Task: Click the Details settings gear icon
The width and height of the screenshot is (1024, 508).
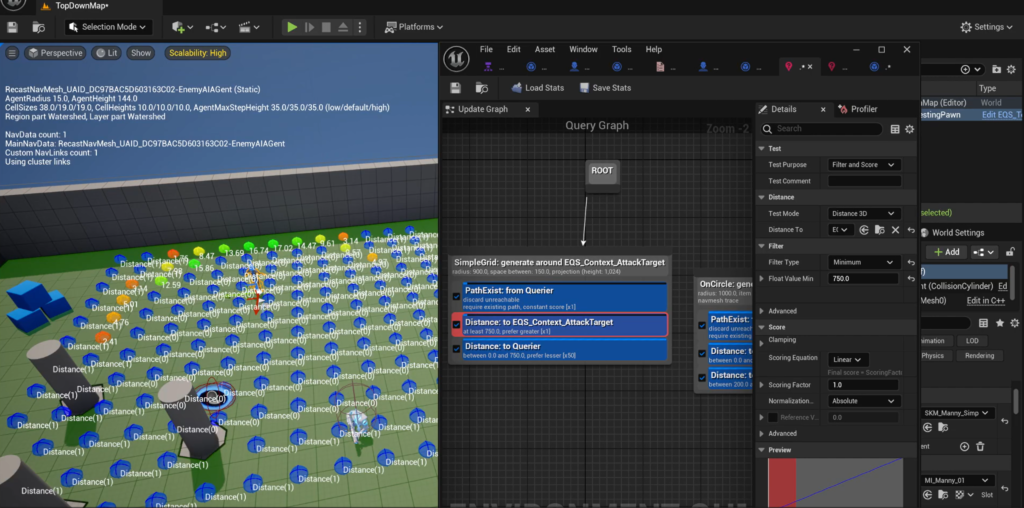Action: tap(909, 129)
